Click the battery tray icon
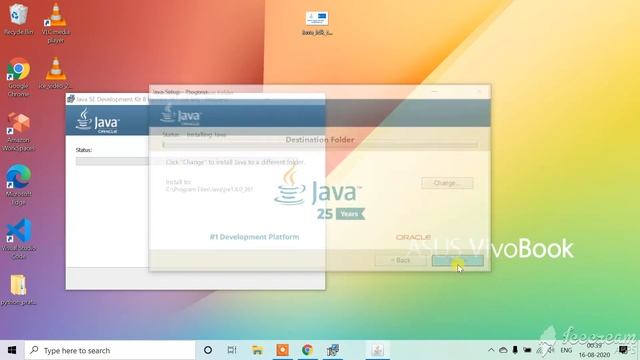Image resolution: width=640 pixels, height=360 pixels. 527,350
